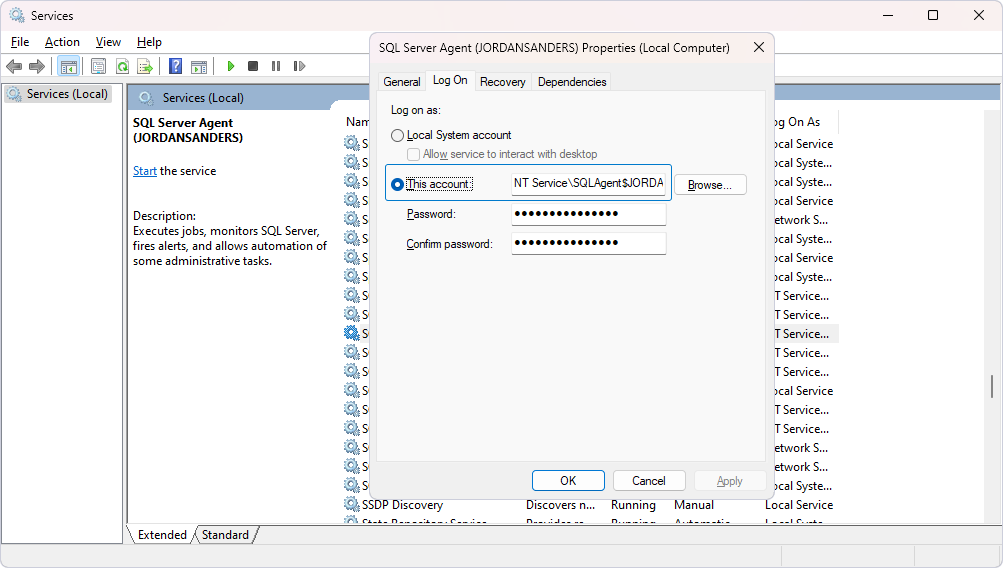Click the Stop Service toolbar icon
1003x568 pixels.
253,67
